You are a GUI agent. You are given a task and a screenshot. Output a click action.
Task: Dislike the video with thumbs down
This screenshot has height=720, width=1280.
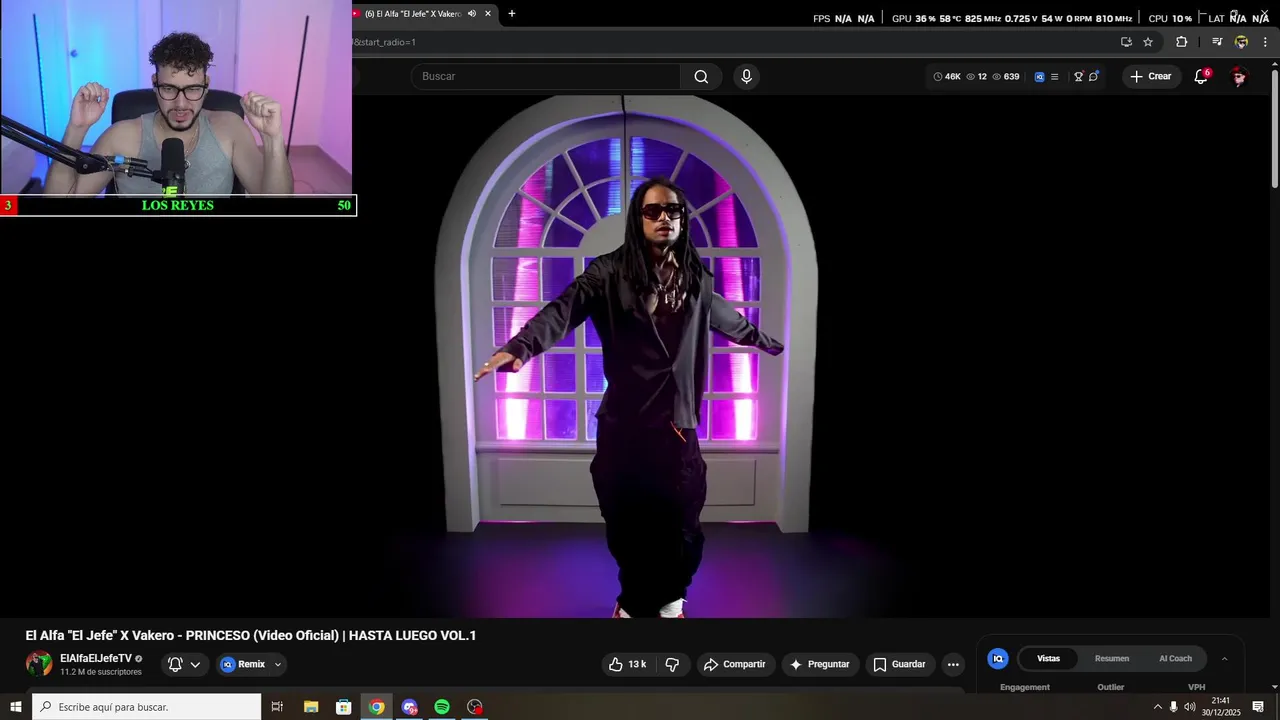pyautogui.click(x=672, y=664)
